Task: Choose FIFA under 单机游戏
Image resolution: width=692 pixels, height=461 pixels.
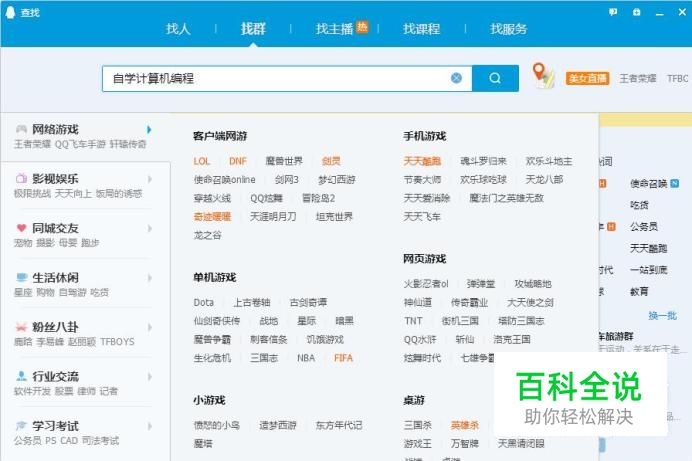Action: coord(343,358)
